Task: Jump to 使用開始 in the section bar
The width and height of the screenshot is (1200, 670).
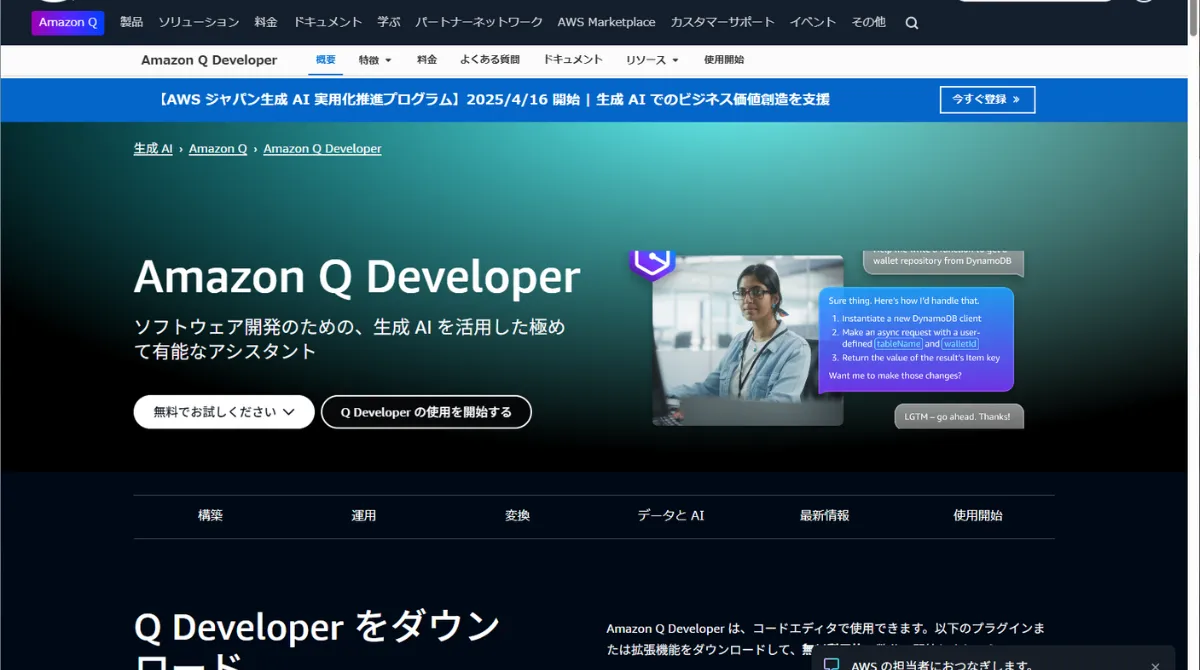Action: tap(978, 516)
